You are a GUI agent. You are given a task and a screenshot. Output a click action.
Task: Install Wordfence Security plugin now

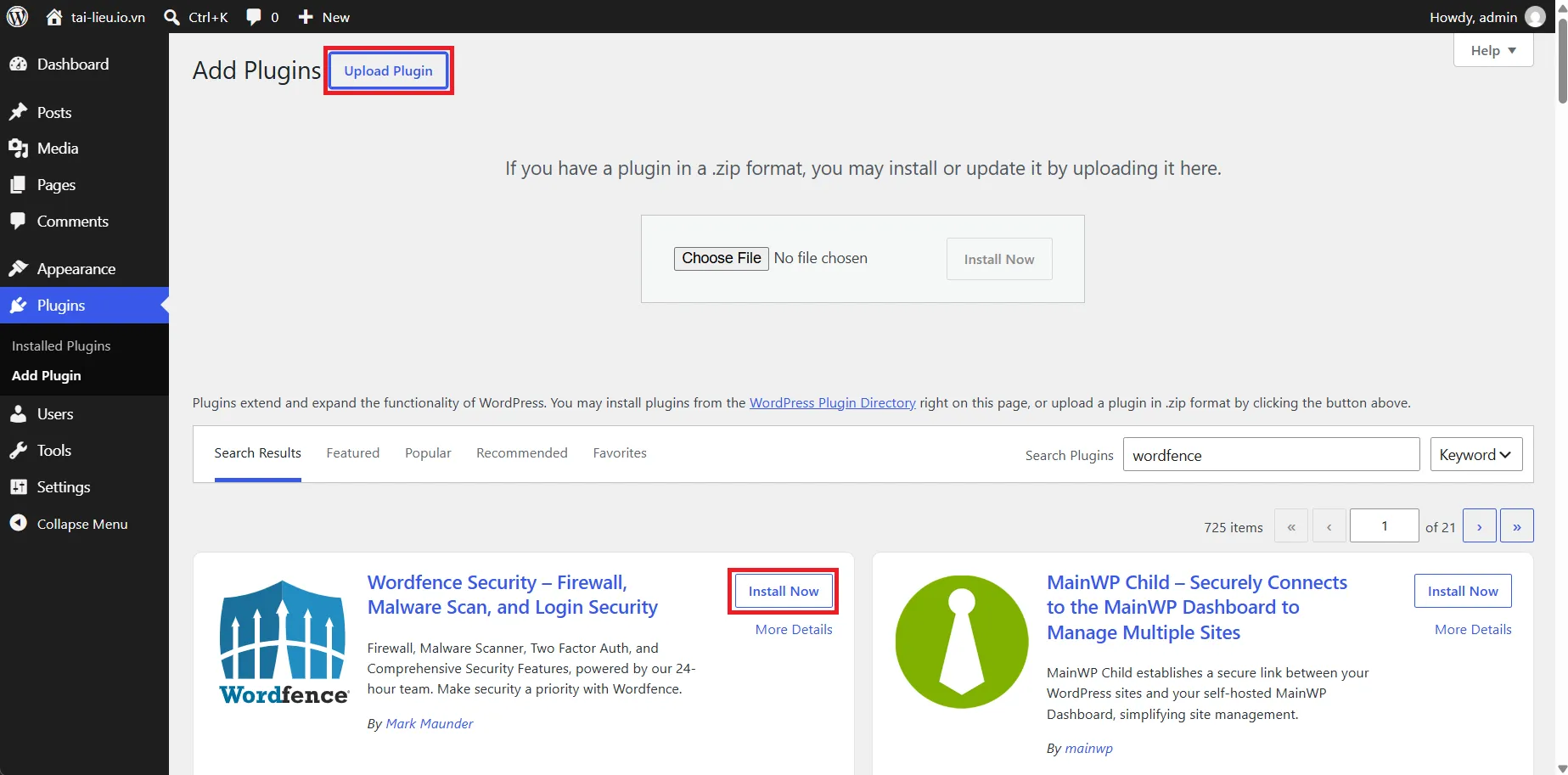(784, 591)
